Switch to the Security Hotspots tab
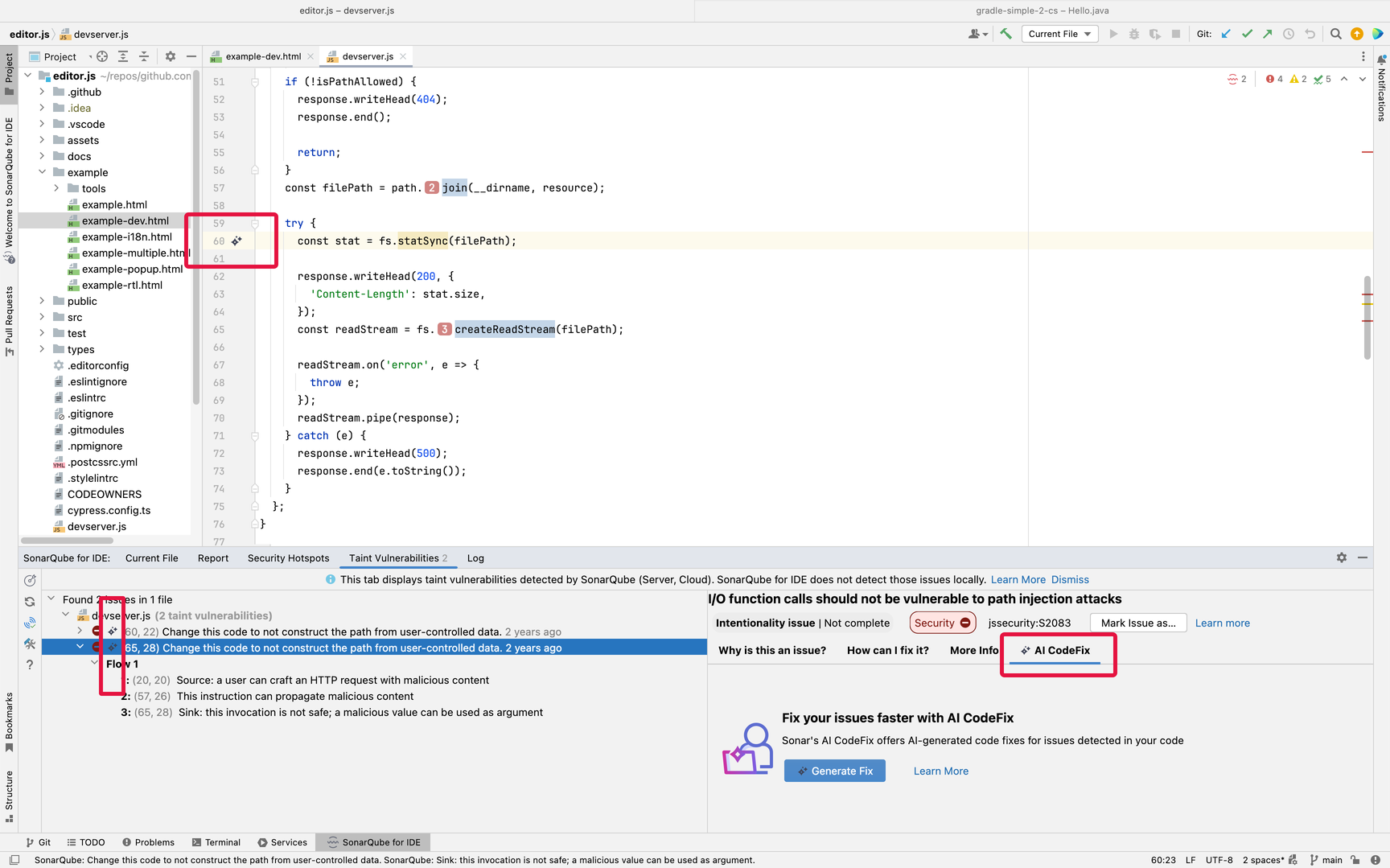This screenshot has width=1390, height=868. 288,558
